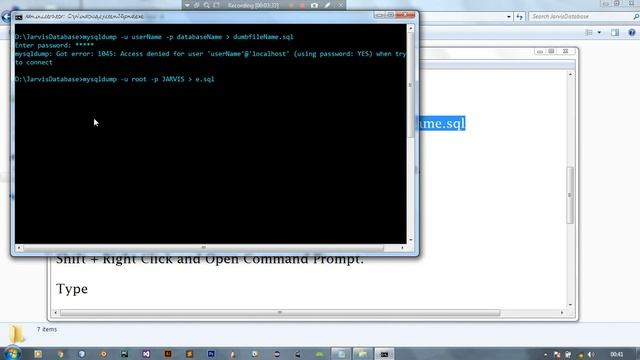This screenshot has height=360, width=640.
Task: Switch to Windows Explorer folder taskbar button
Action: coord(362,354)
